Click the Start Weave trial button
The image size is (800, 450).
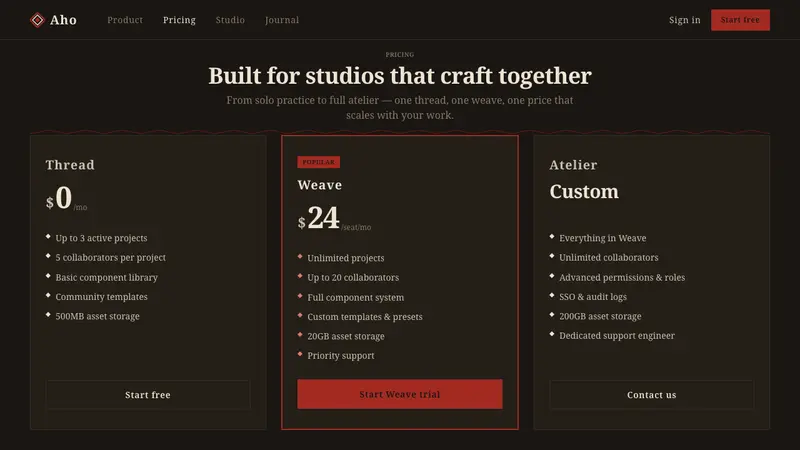click(399, 394)
